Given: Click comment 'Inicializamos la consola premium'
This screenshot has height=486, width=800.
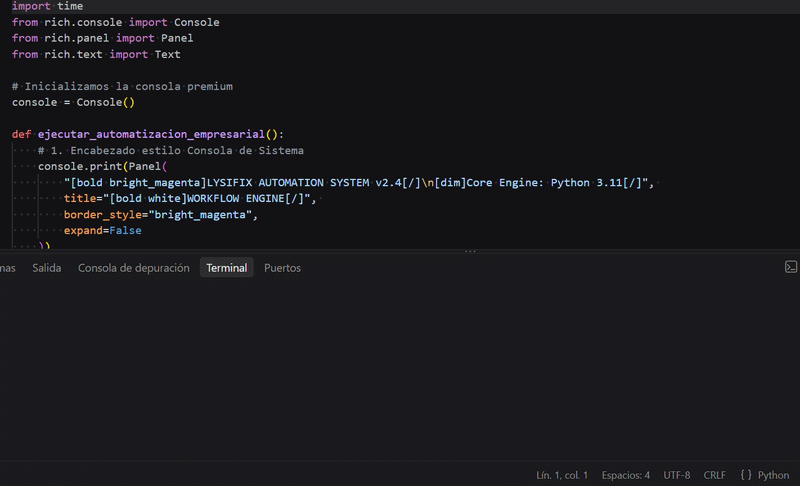Looking at the screenshot, I should (x=122, y=87).
